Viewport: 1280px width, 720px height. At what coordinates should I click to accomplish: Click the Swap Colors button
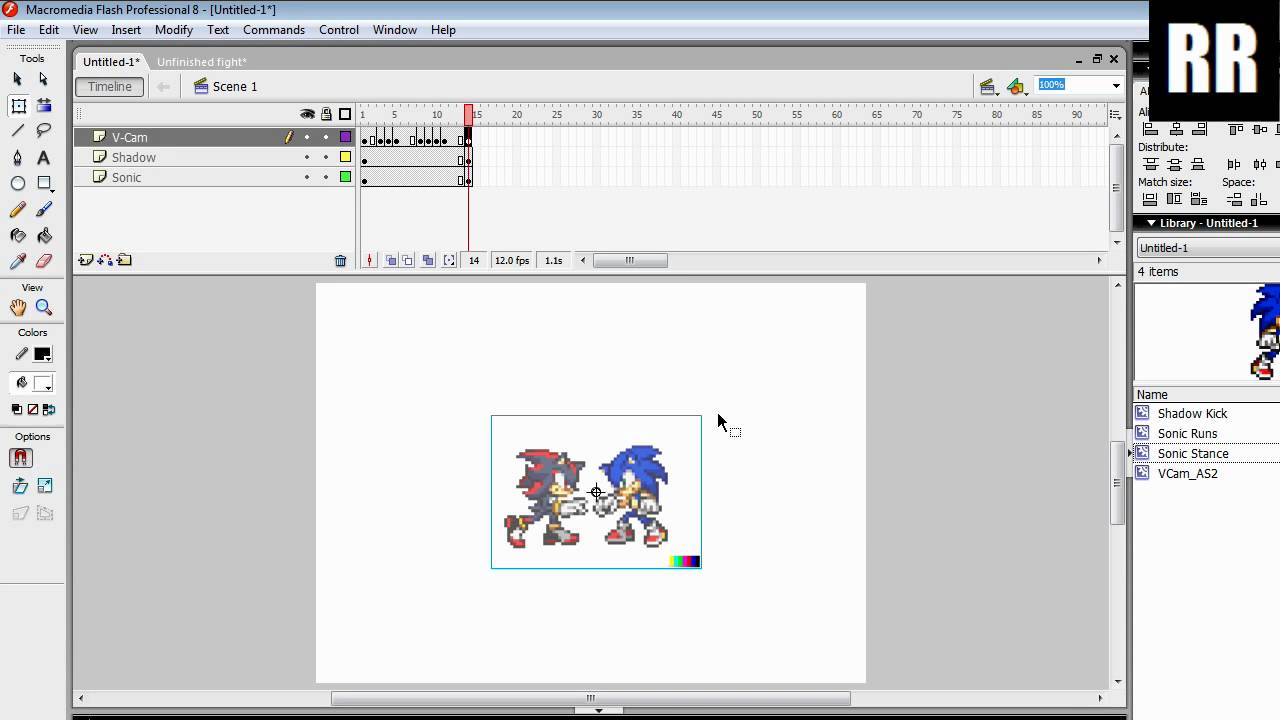[x=49, y=409]
